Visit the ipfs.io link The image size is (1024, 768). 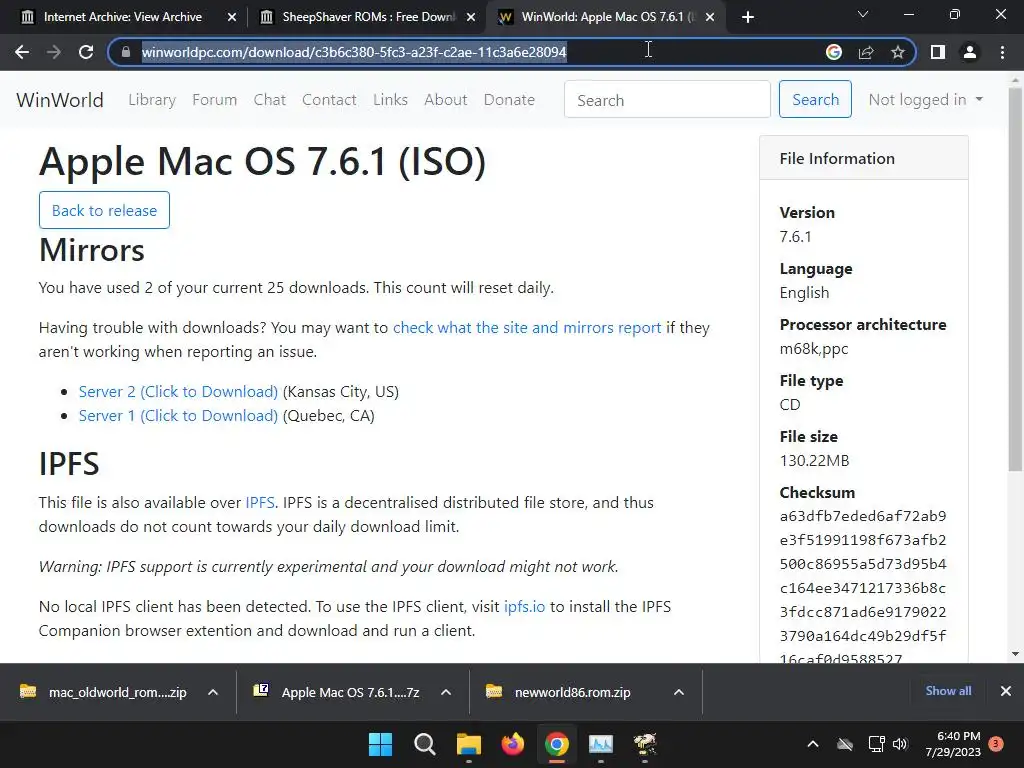(524, 607)
